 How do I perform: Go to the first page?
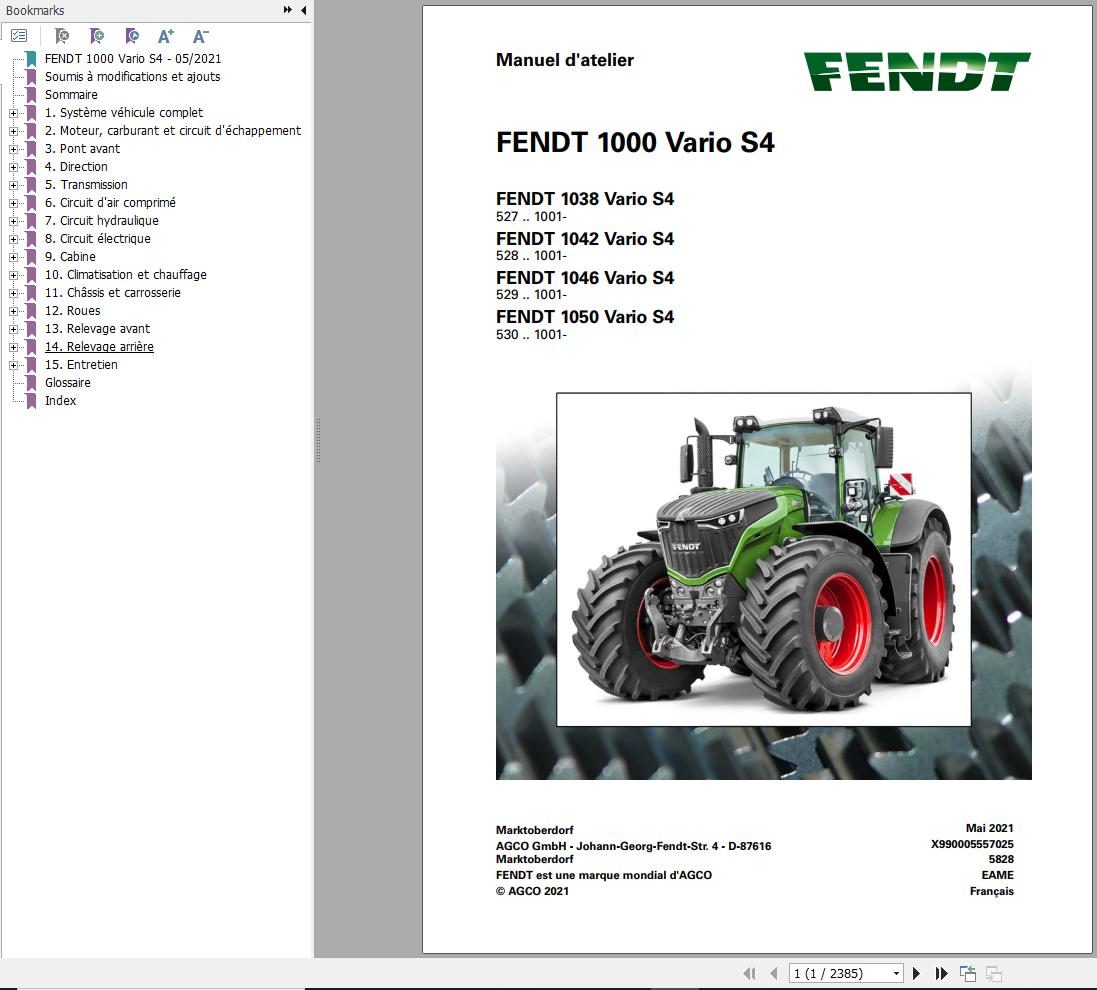pos(749,973)
